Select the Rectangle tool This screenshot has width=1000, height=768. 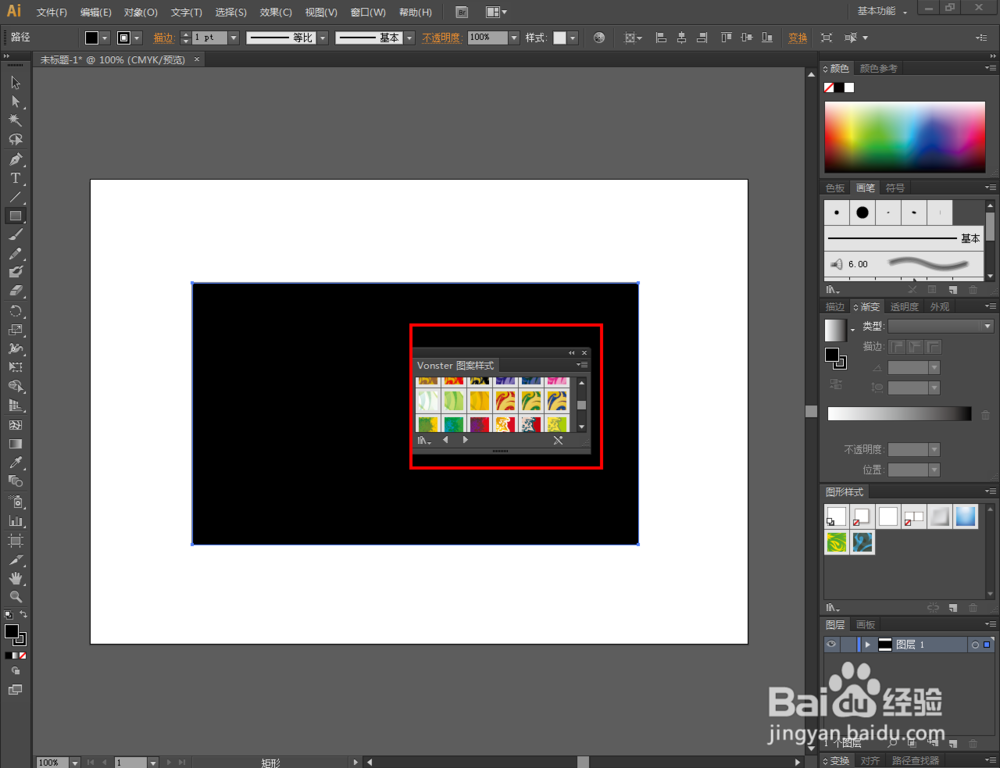click(15, 216)
